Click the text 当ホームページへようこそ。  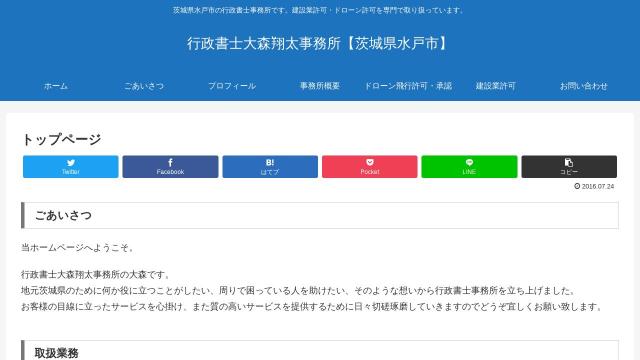(x=78, y=248)
